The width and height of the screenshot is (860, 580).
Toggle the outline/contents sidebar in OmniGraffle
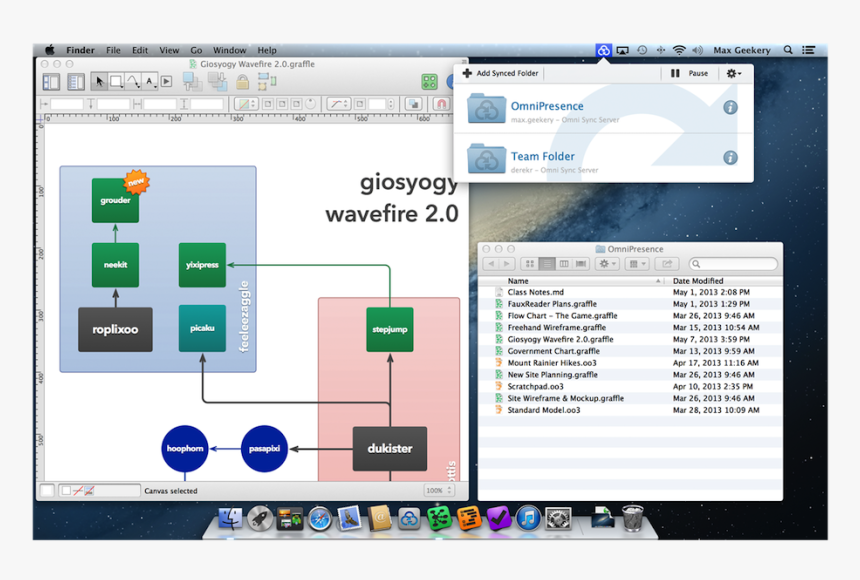[76, 82]
